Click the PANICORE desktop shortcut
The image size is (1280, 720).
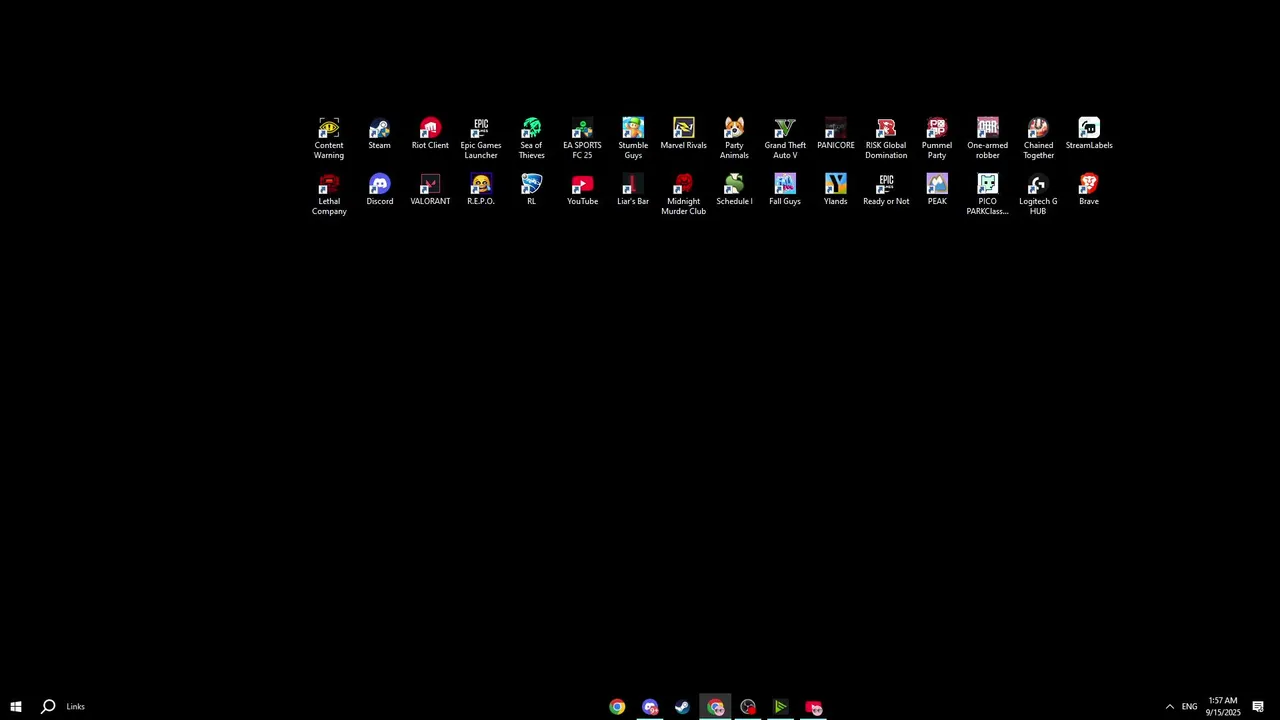tap(836, 134)
